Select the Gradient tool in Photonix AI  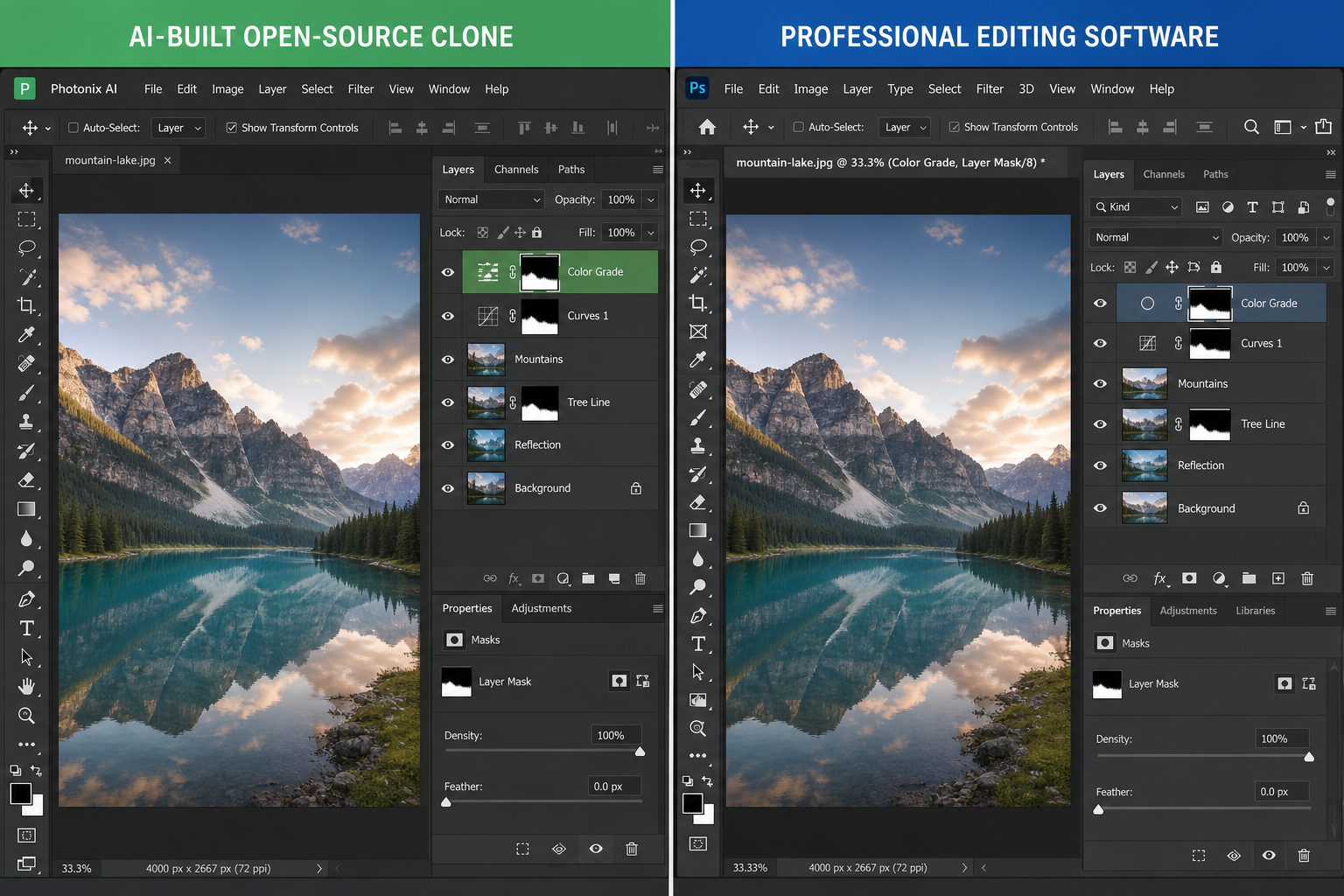click(27, 509)
